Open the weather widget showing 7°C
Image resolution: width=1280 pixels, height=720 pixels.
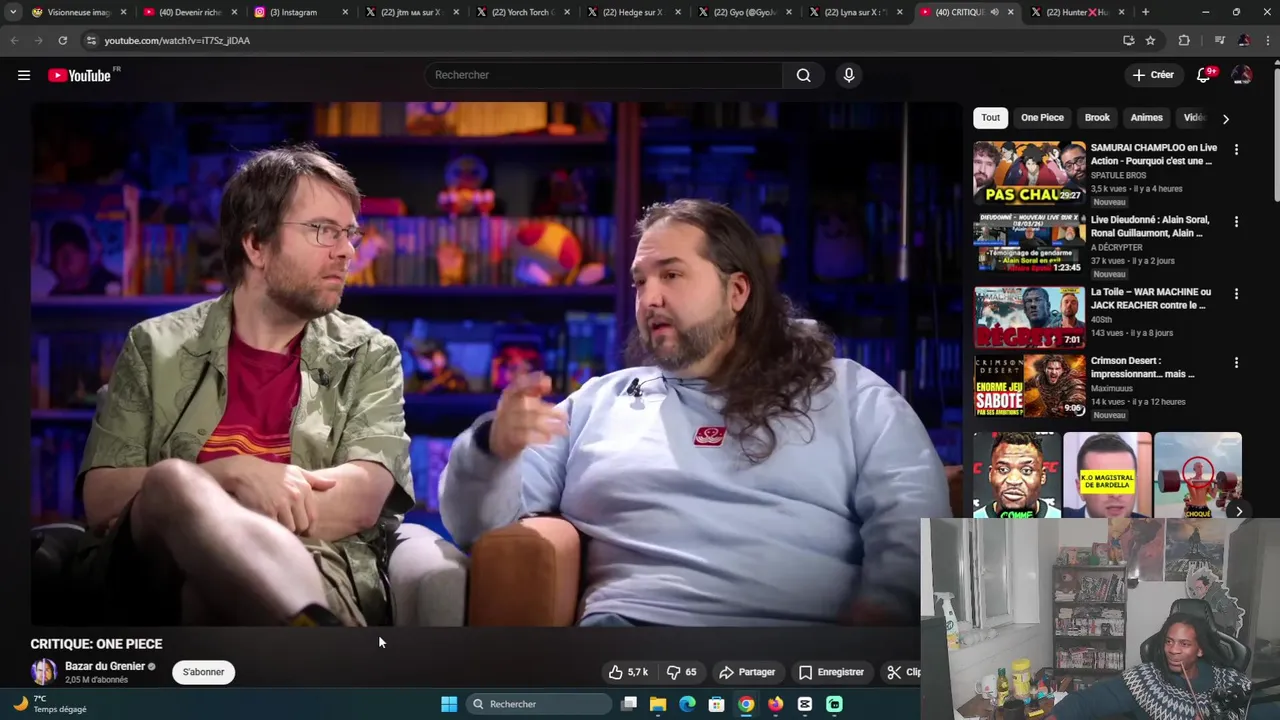(50, 704)
